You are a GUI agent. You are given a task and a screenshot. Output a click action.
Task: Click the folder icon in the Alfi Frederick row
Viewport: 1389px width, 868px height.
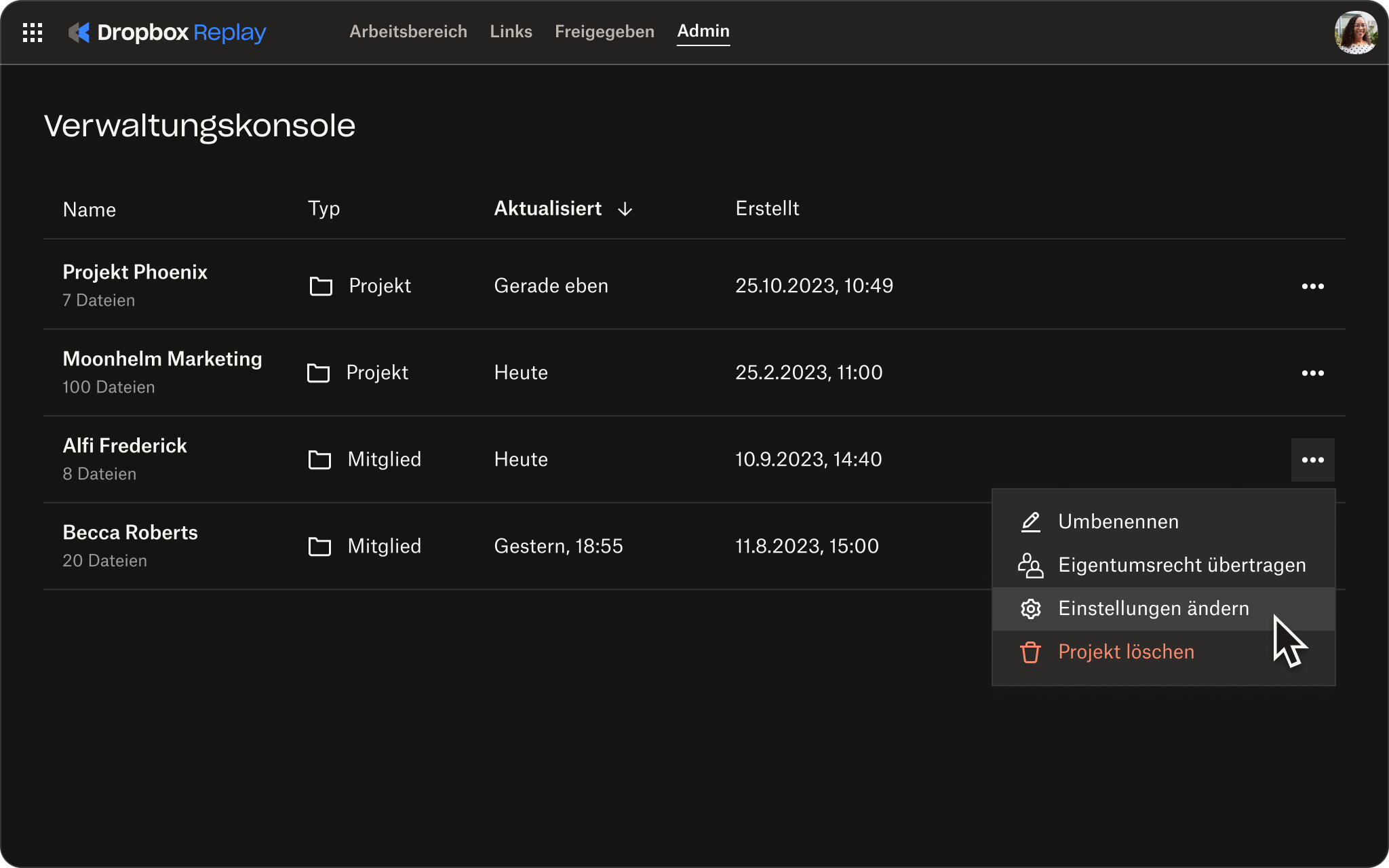click(x=320, y=460)
